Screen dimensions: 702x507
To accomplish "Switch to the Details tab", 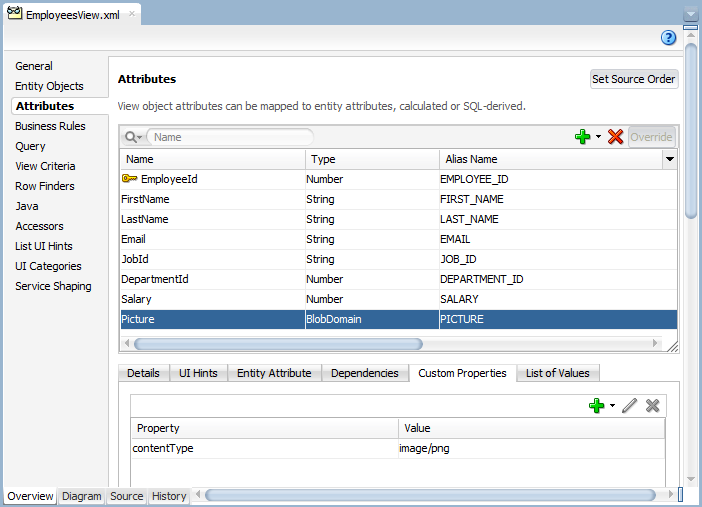I will pyautogui.click(x=143, y=373).
